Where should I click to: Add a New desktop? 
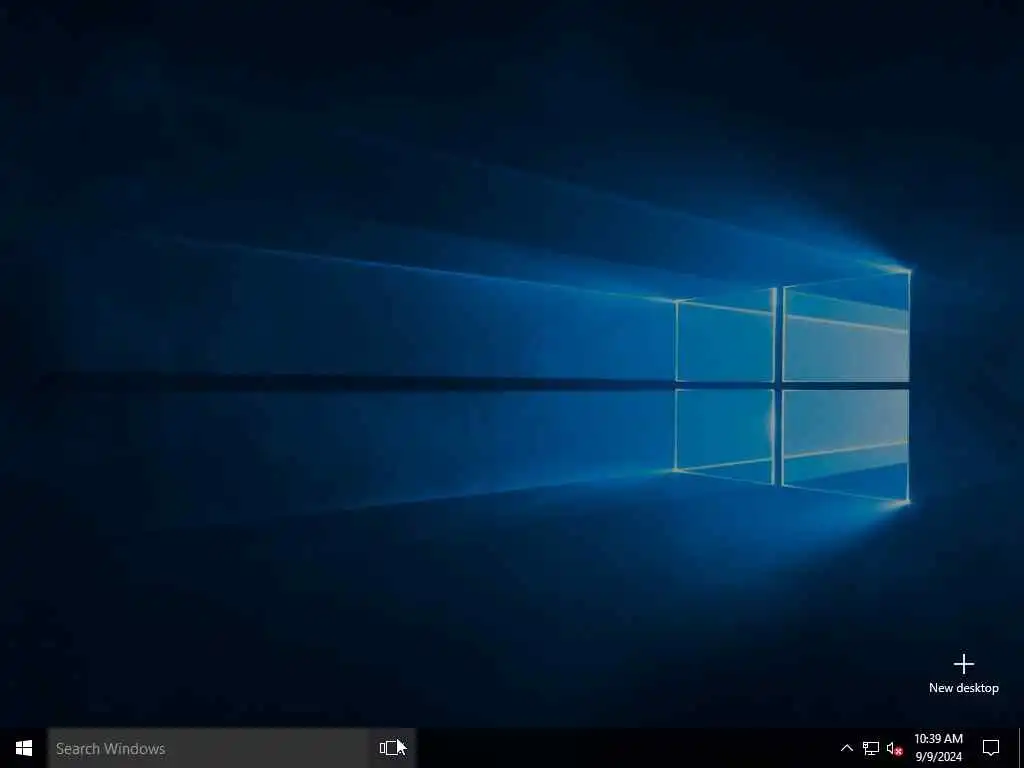coord(963,673)
